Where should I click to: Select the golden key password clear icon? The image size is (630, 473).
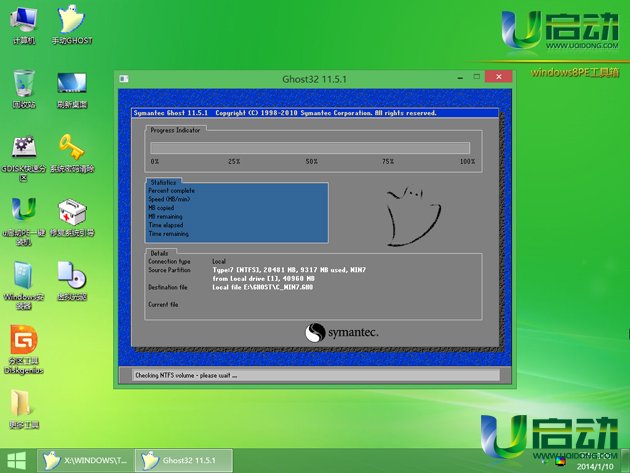pos(72,154)
